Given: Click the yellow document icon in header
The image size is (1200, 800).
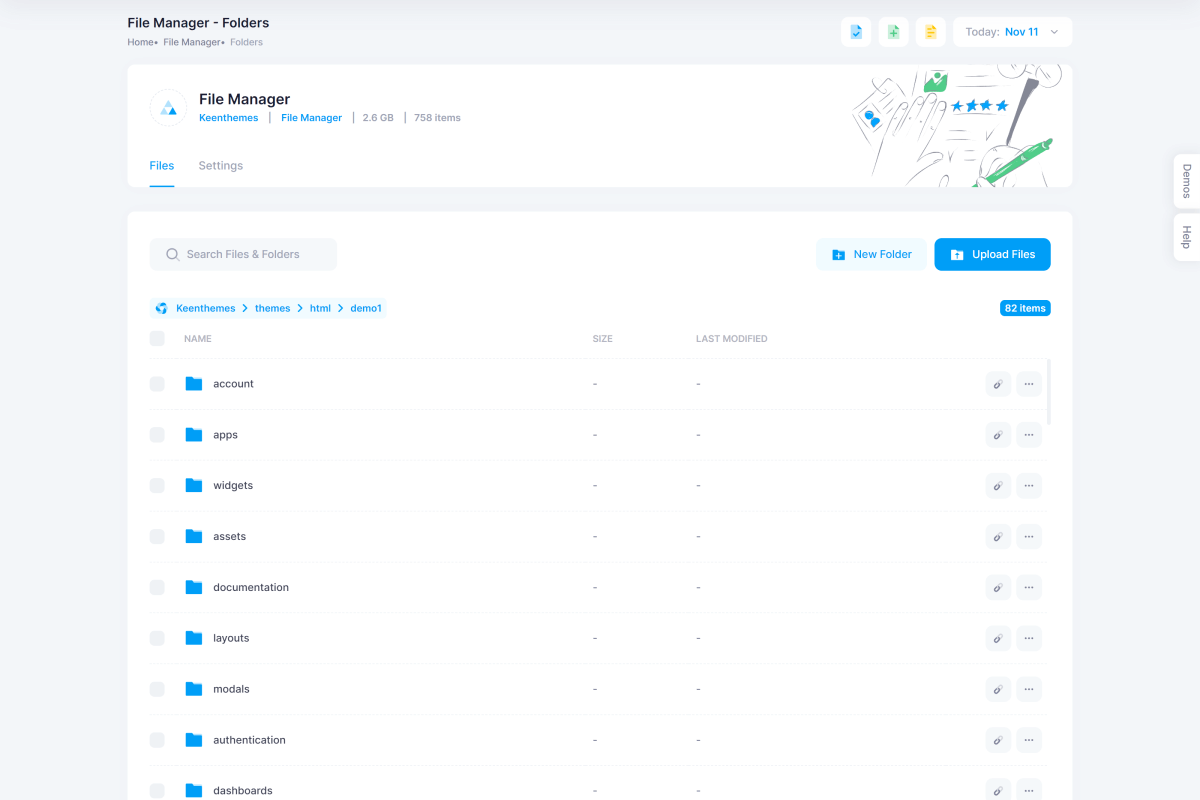Looking at the screenshot, I should click(930, 32).
